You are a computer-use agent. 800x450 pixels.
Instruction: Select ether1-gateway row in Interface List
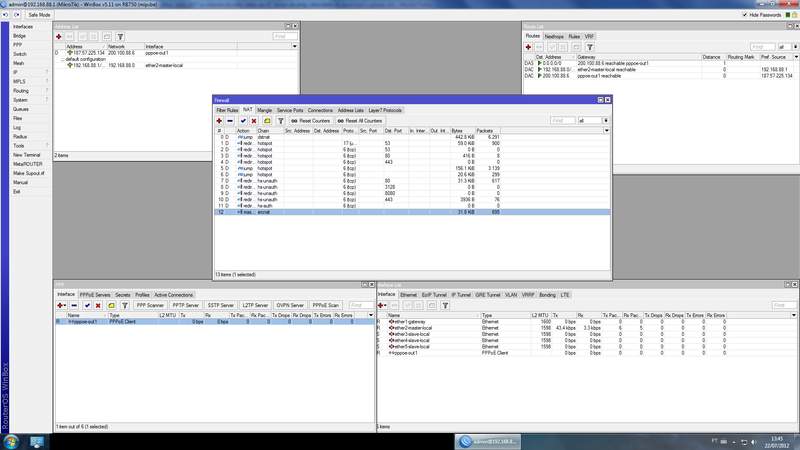point(587,322)
